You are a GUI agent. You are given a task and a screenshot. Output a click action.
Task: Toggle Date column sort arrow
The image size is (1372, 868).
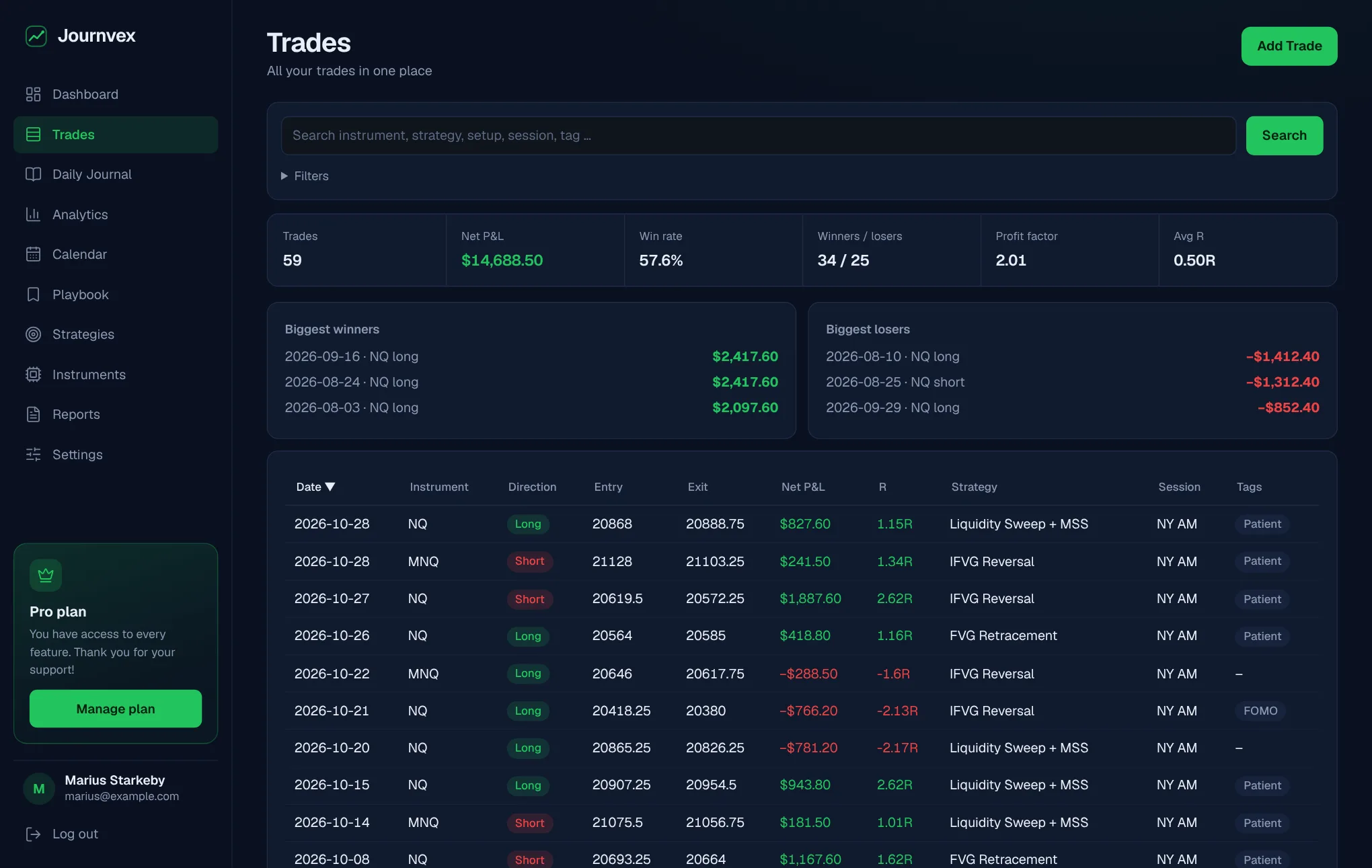330,487
